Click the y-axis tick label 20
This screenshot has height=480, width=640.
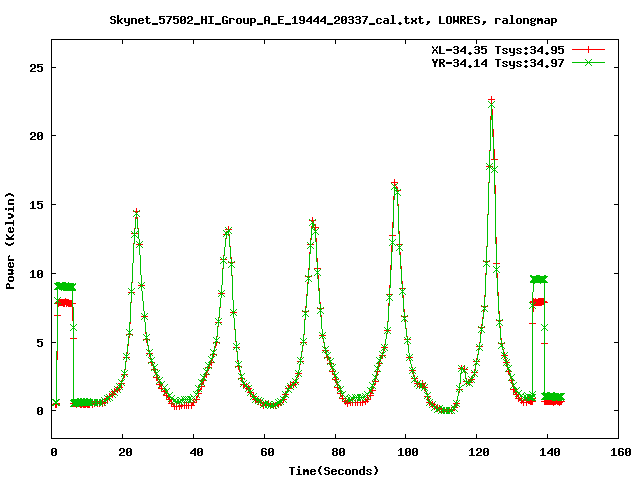point(36,136)
